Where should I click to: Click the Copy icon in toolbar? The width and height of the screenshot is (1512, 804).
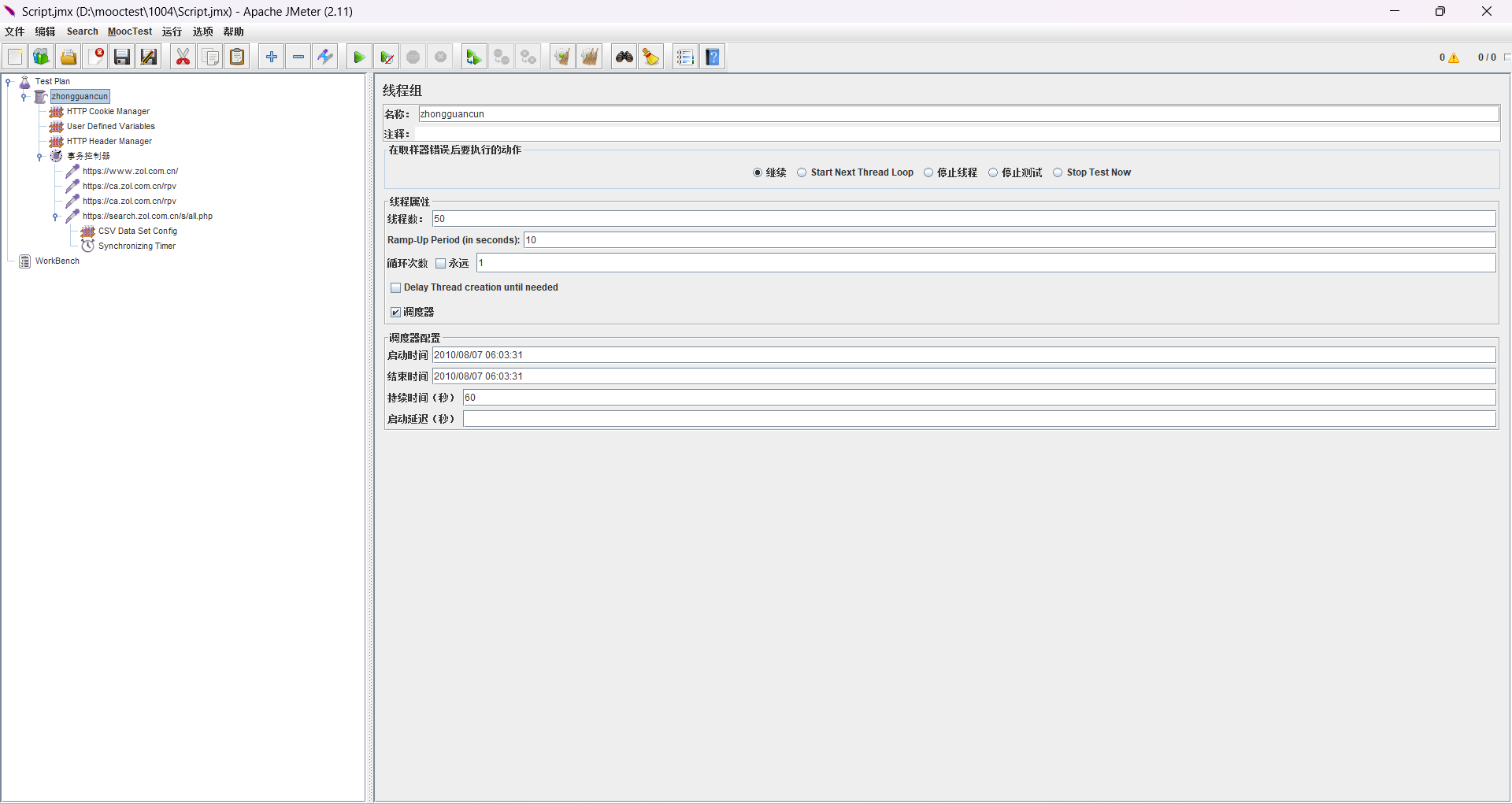(x=210, y=57)
